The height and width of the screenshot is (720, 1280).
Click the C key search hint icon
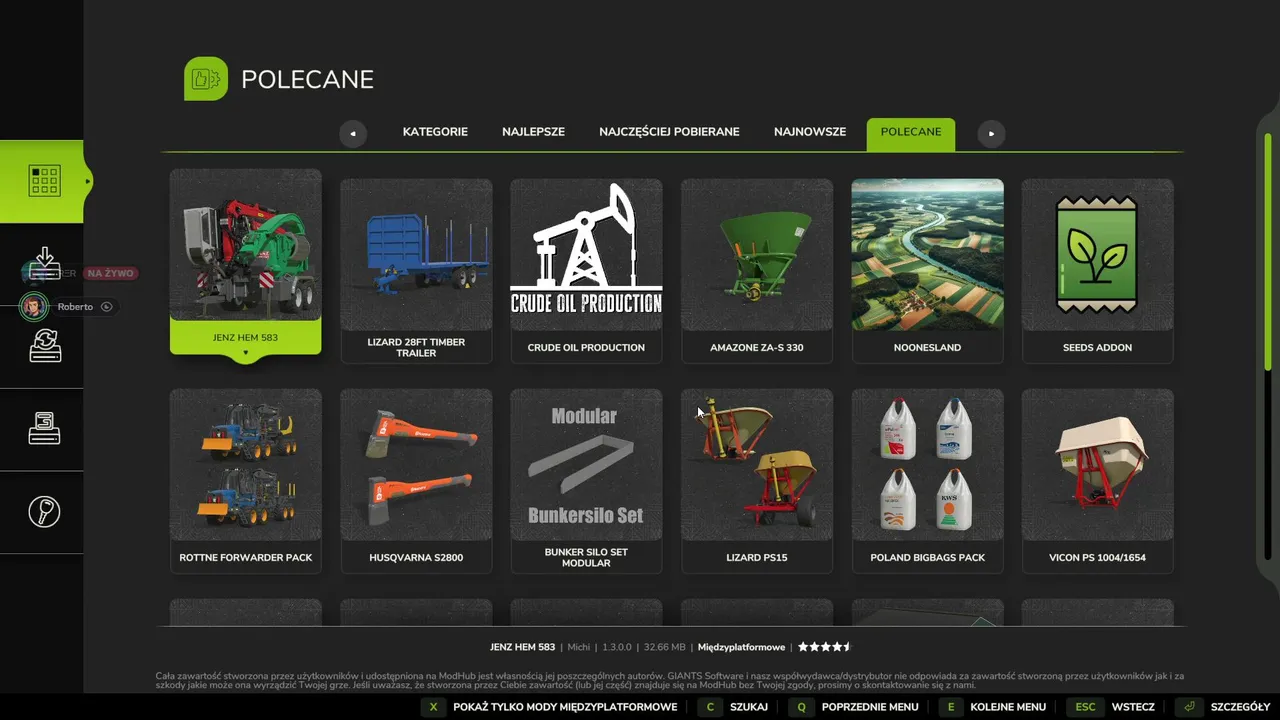(710, 707)
